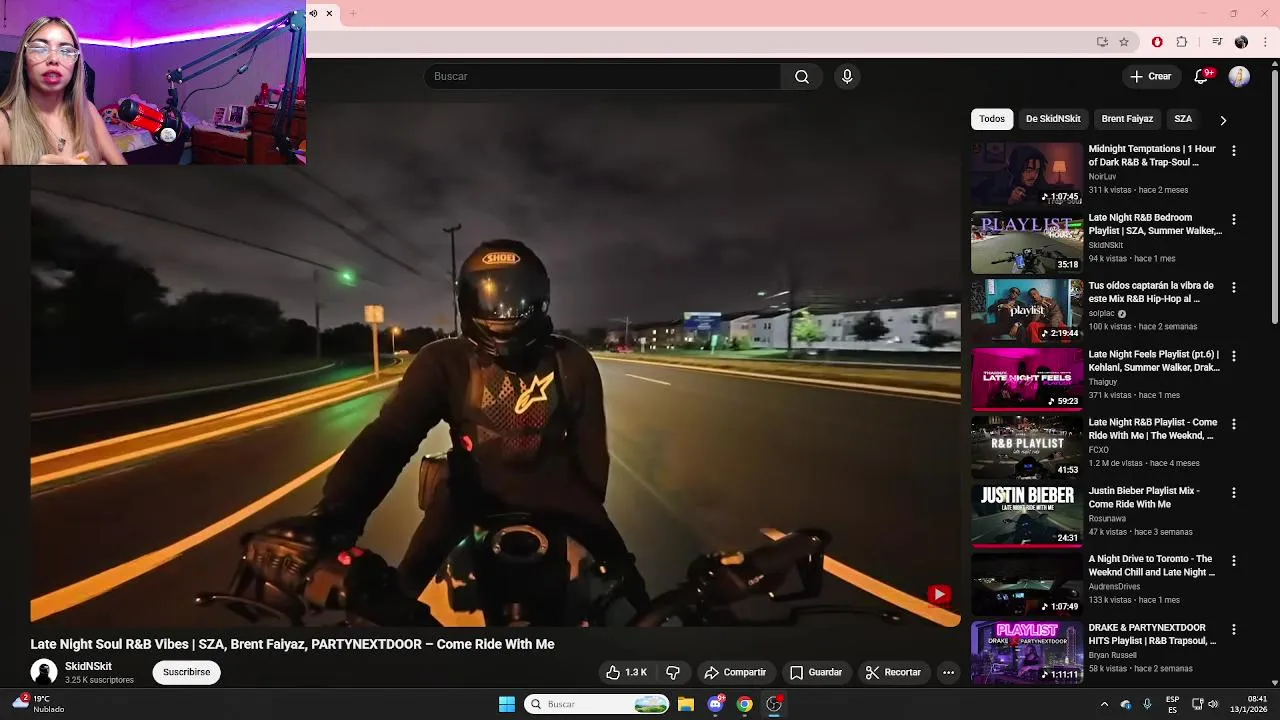Open the SkidNSkit channel name link
Image resolution: width=1280 pixels, height=720 pixels.
pos(88,666)
